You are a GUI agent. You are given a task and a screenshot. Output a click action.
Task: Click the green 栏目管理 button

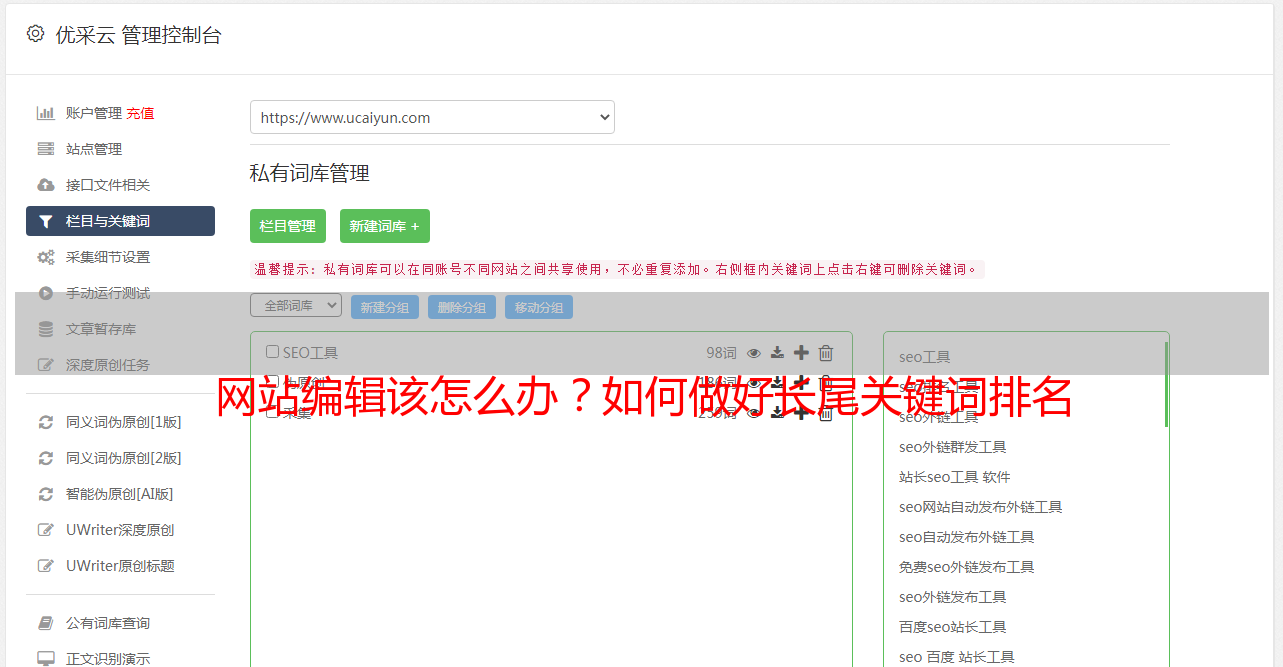(x=288, y=226)
